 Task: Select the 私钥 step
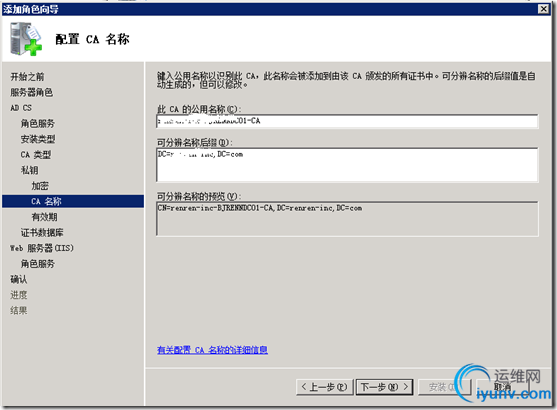pyautogui.click(x=29, y=170)
